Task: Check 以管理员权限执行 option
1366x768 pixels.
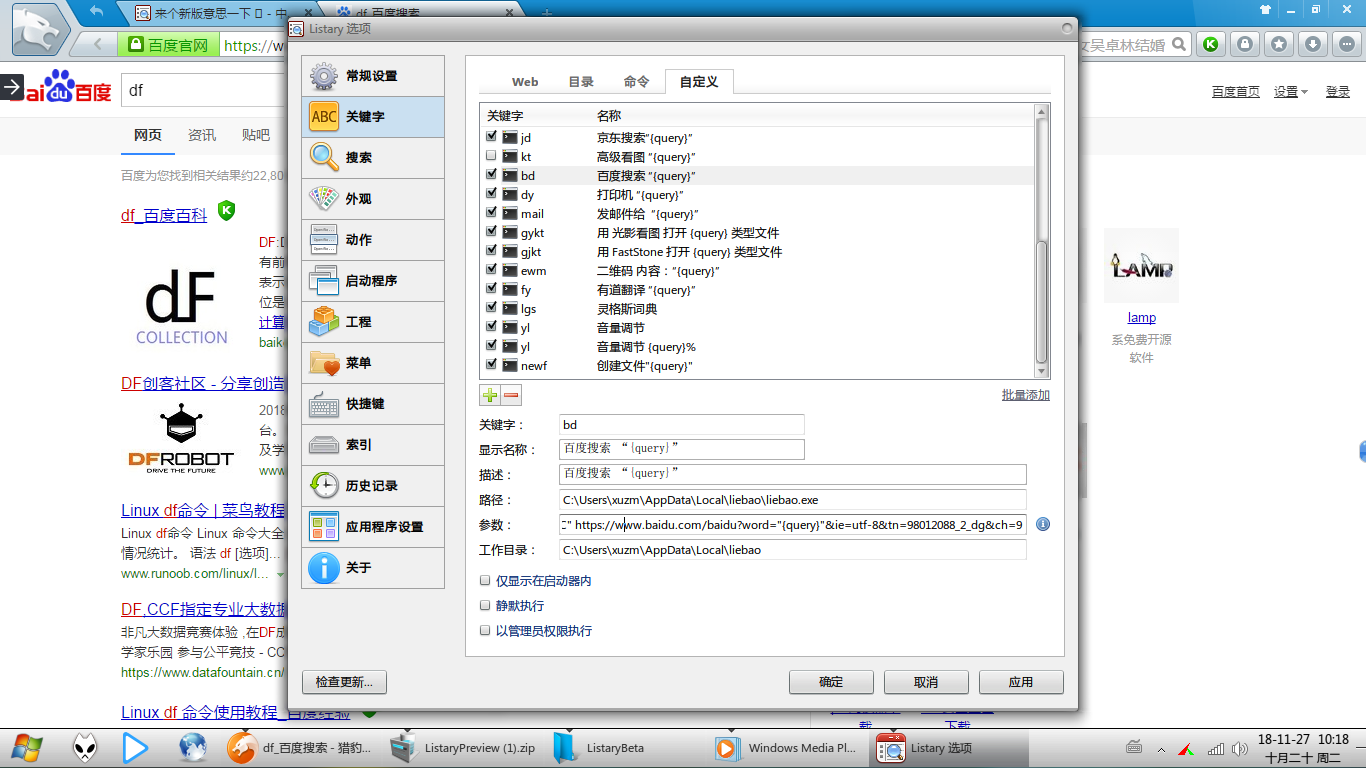Action: click(486, 631)
